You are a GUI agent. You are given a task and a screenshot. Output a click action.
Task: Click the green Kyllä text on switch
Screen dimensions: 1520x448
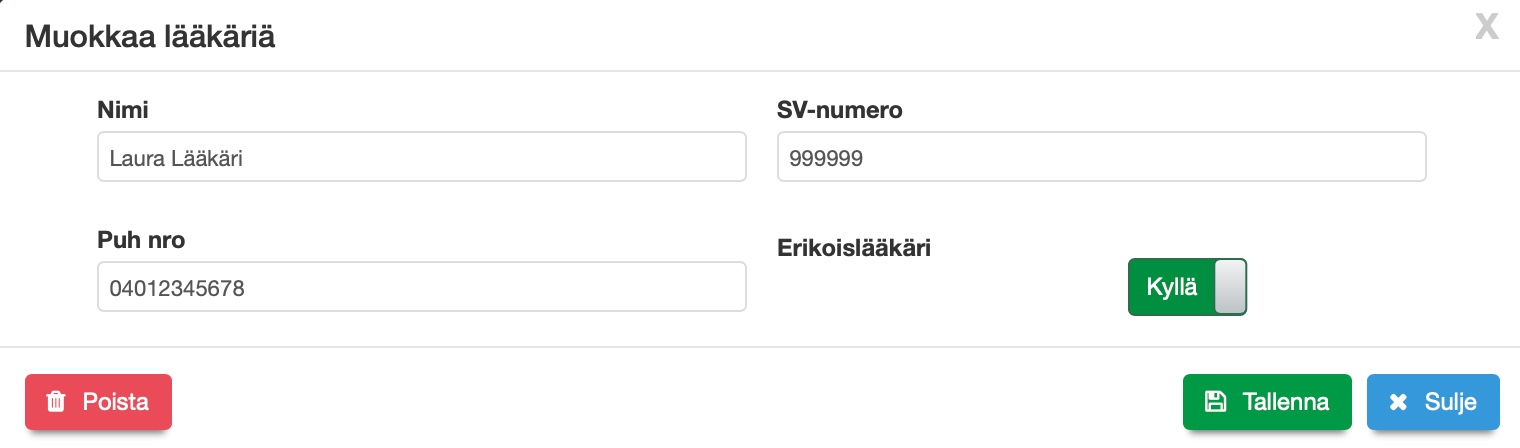pos(1171,287)
